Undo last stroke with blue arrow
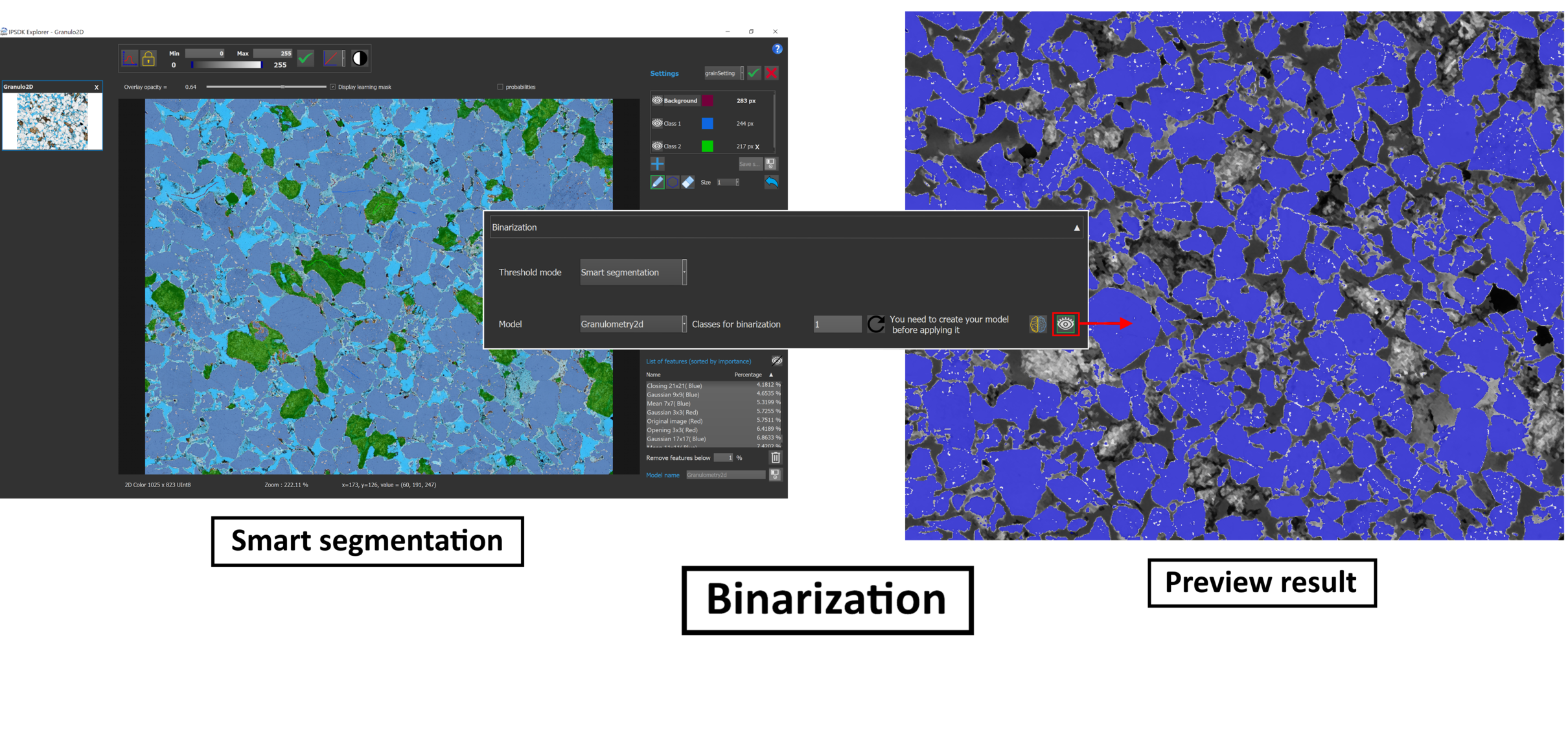The width and height of the screenshot is (1568, 745). (771, 182)
